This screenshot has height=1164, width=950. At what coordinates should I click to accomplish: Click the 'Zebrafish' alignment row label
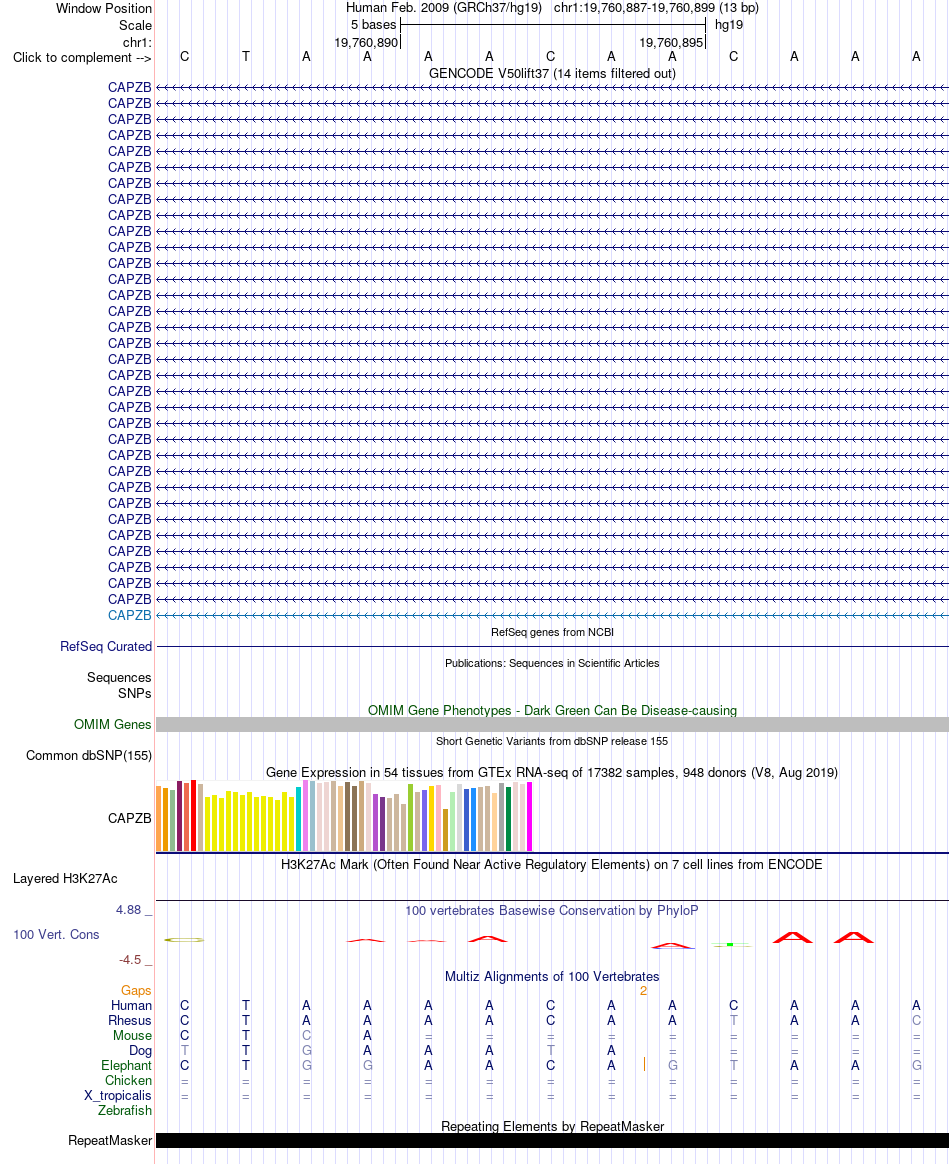point(125,1111)
